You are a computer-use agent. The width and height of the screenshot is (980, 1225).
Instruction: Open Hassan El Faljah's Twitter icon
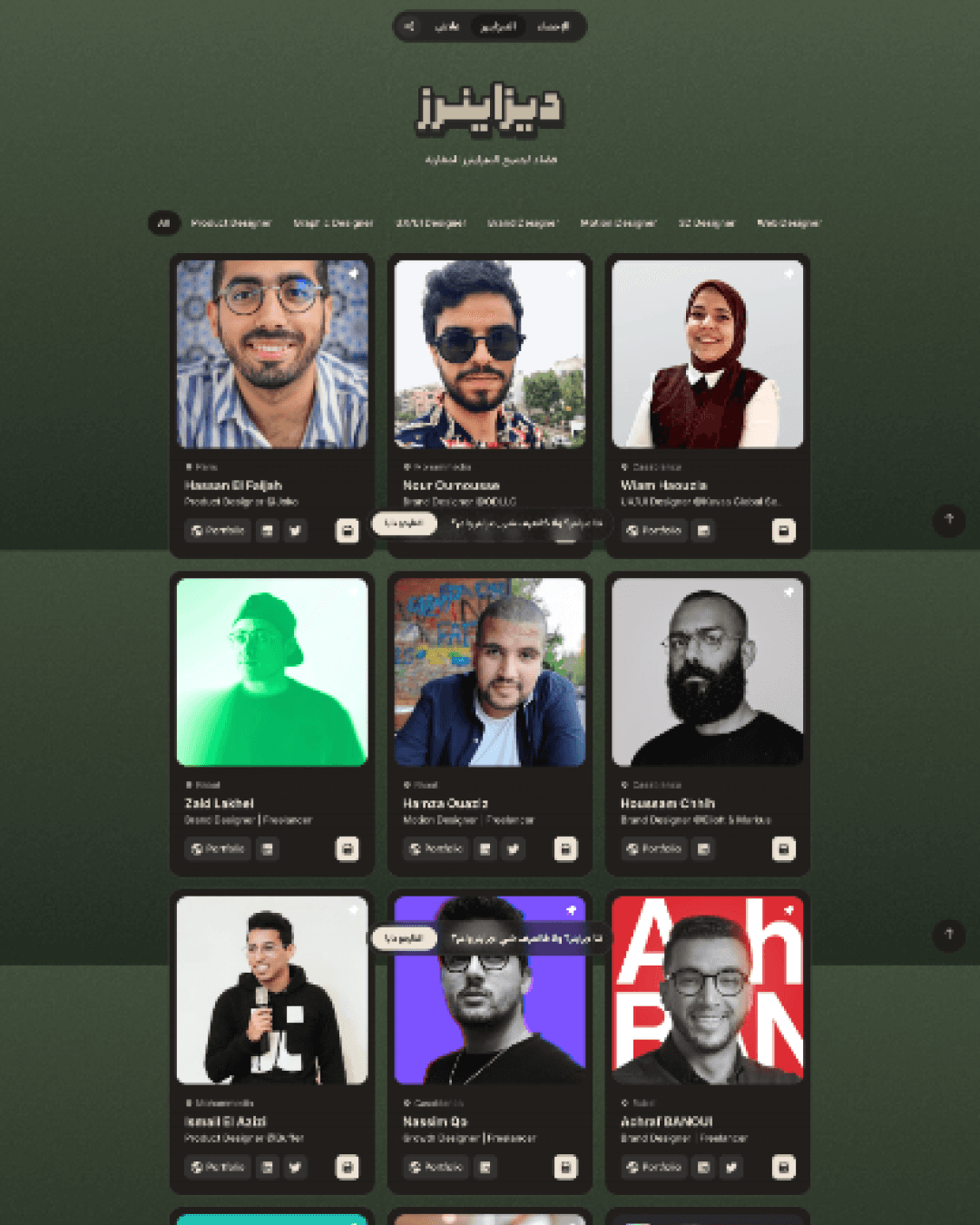(295, 531)
